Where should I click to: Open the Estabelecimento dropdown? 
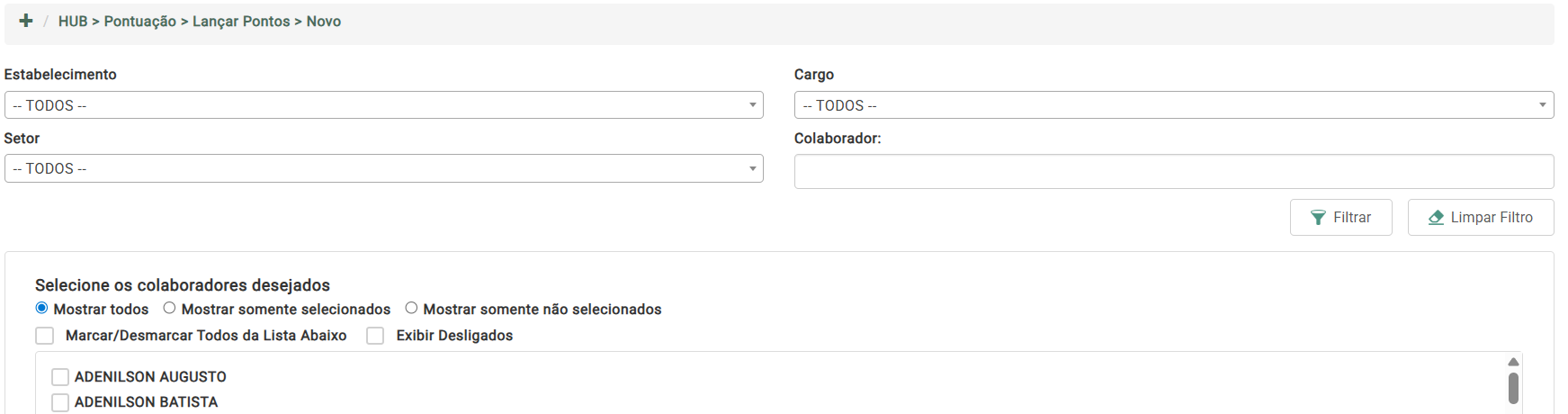pyautogui.click(x=383, y=105)
